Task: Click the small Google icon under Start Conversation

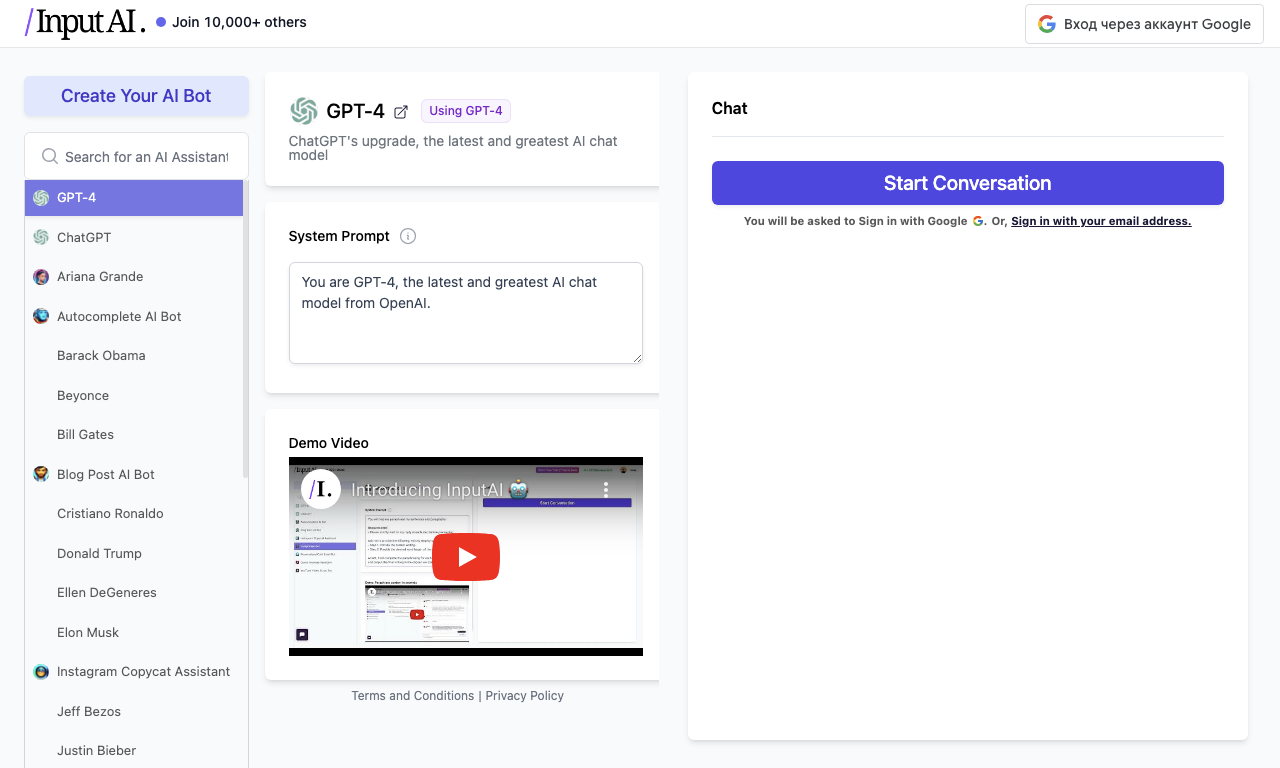Action: point(979,221)
